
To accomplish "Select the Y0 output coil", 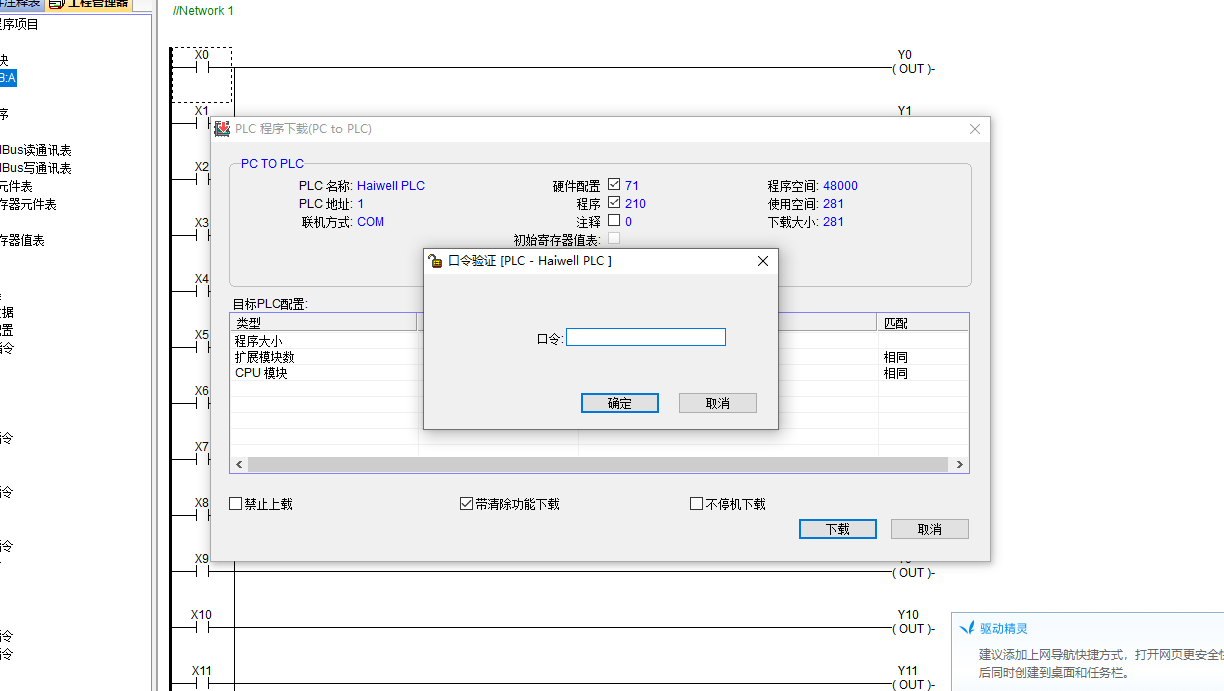I will (x=911, y=69).
